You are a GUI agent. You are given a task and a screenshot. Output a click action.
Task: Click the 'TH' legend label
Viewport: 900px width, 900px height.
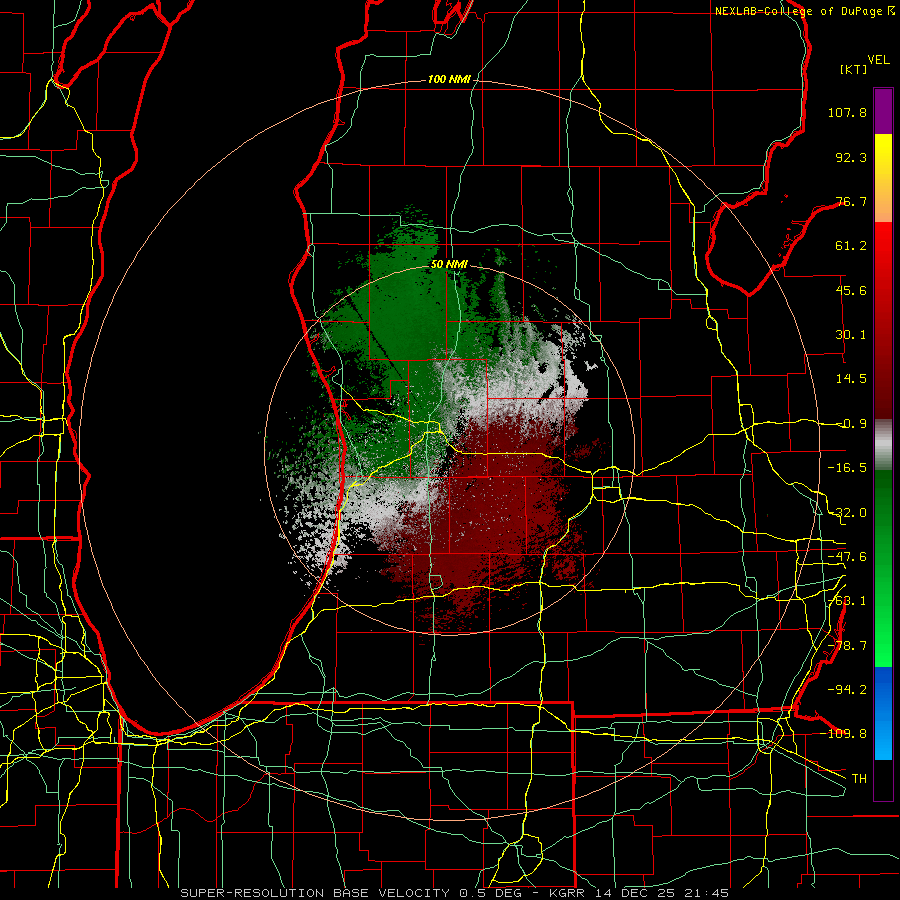click(x=859, y=778)
